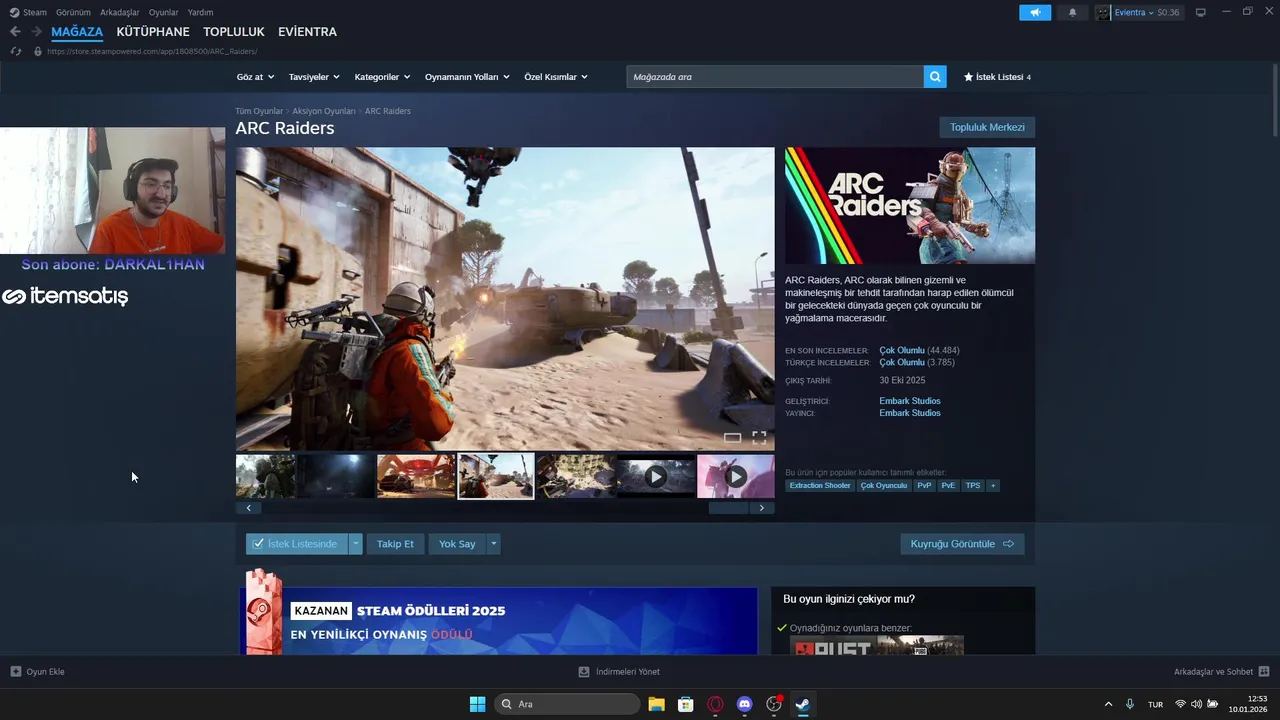
Task: Click the volume icon in system tray
Action: [1196, 704]
